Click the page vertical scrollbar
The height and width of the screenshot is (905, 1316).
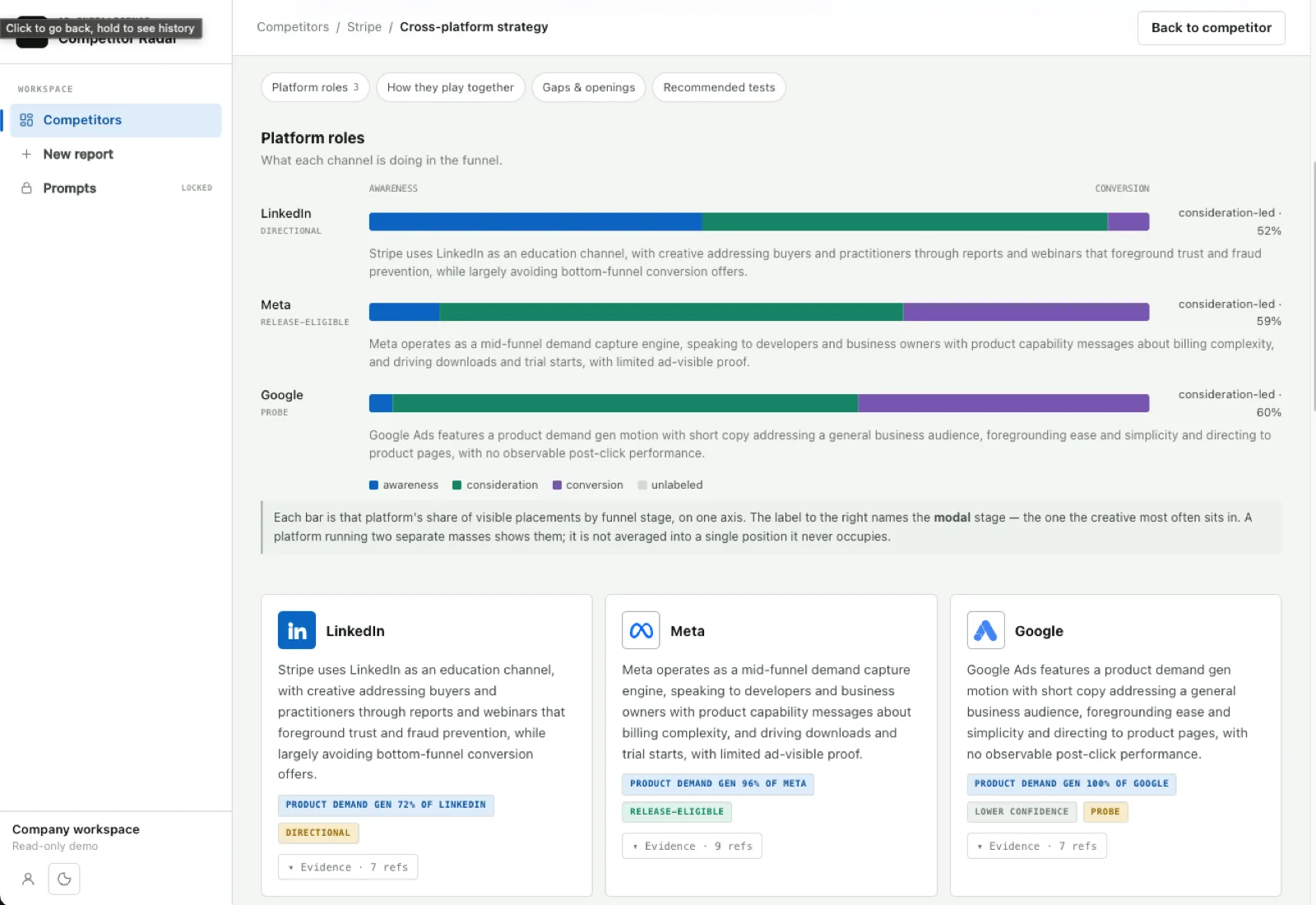tap(1313, 288)
